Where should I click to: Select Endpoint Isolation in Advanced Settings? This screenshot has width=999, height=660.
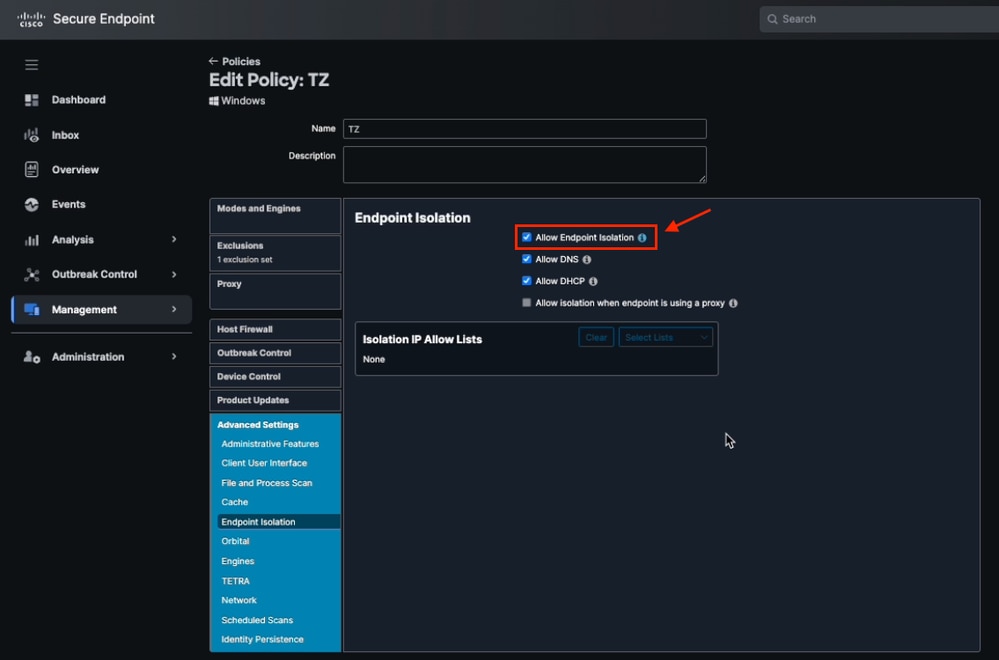278,522
